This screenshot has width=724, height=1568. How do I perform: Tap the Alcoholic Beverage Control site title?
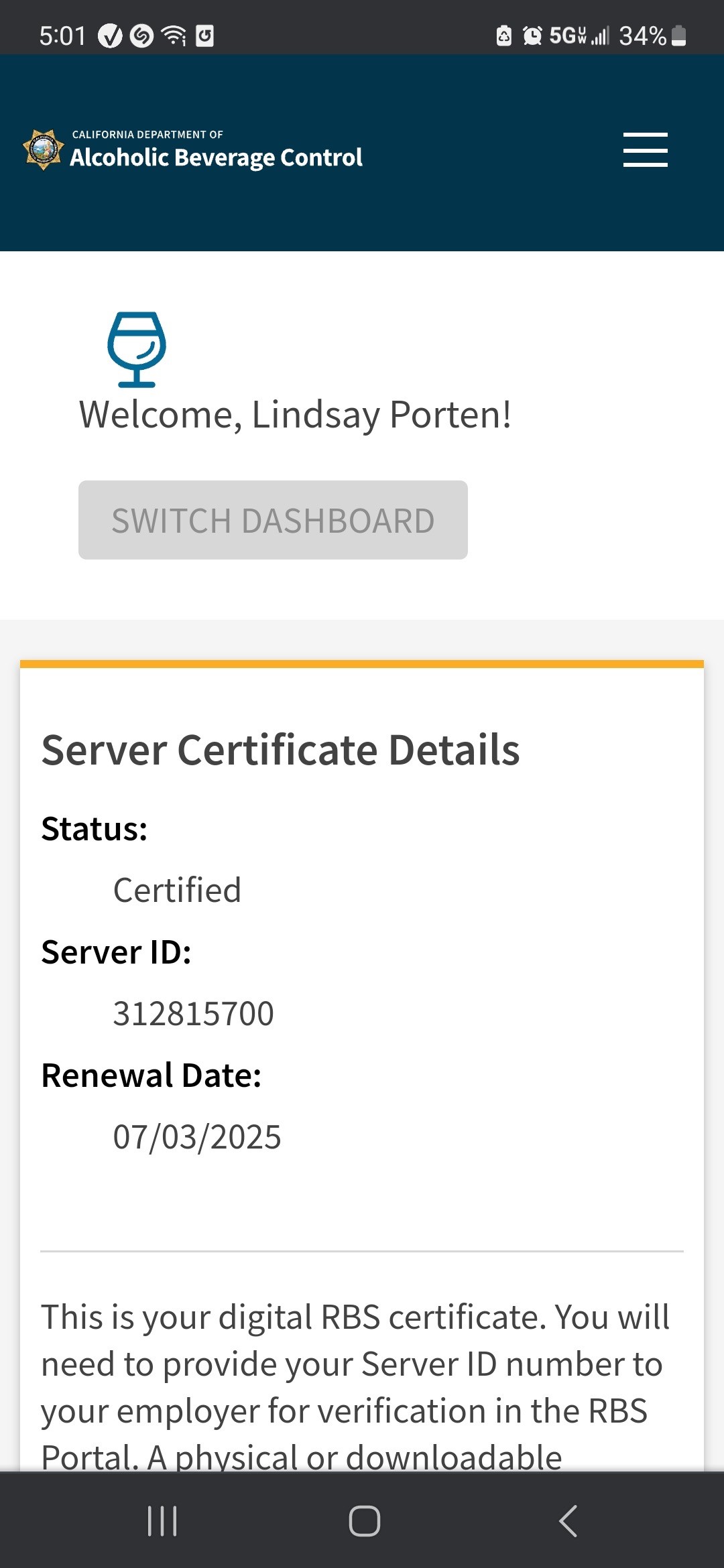tap(216, 157)
